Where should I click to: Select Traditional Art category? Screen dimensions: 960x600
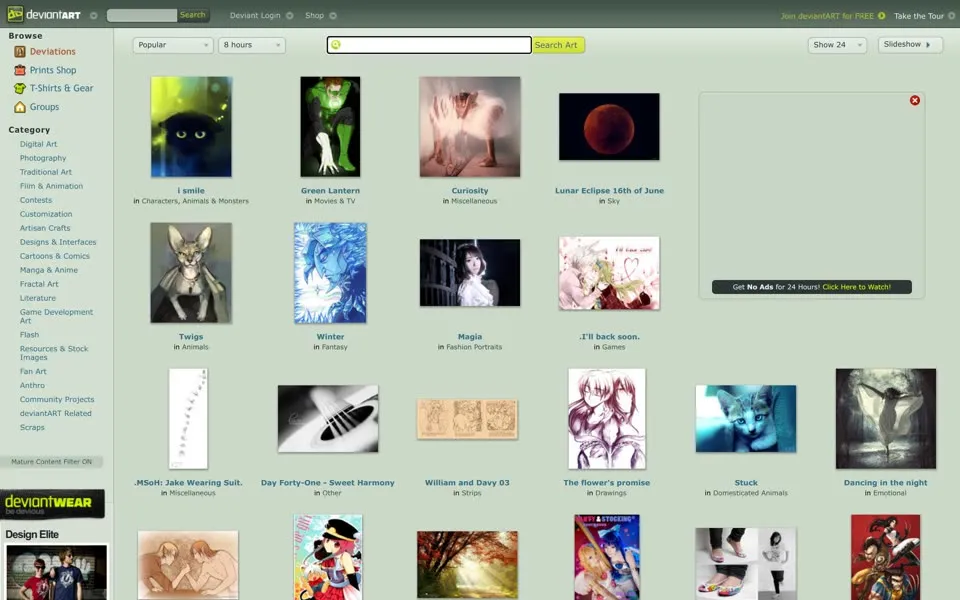tap(45, 172)
